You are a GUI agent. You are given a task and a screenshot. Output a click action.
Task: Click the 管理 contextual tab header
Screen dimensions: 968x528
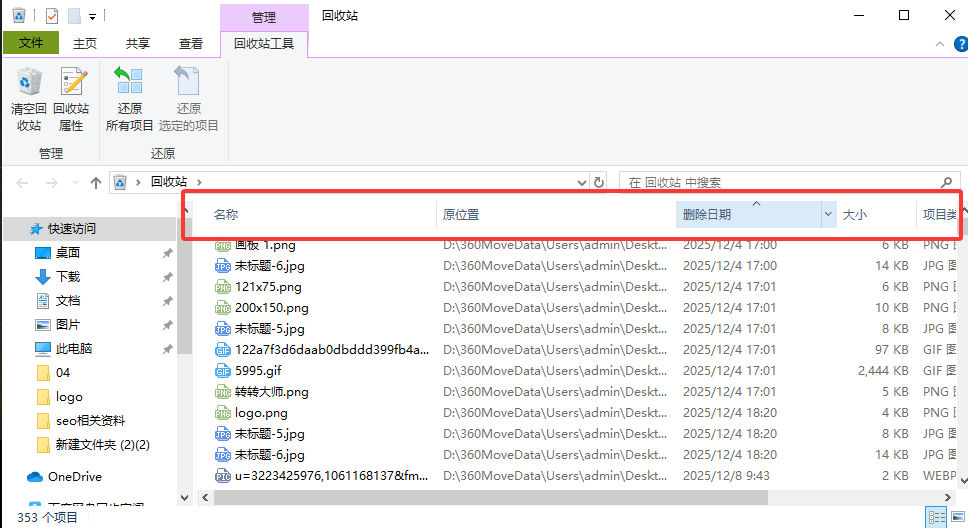pos(264,17)
